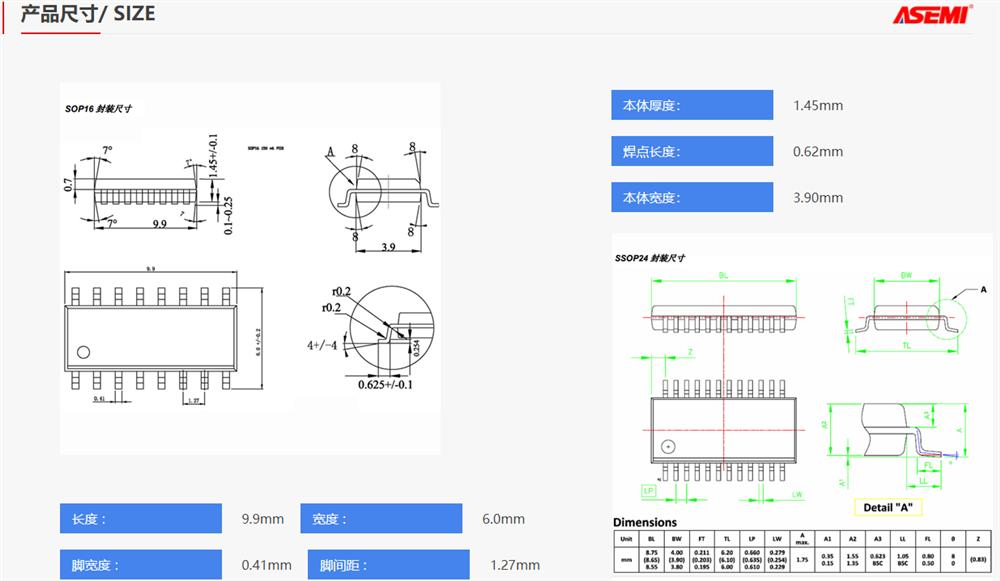Select the 1.45+/-0.1 vertical dimension text
This screenshot has height=581, width=1000.
(x=214, y=156)
